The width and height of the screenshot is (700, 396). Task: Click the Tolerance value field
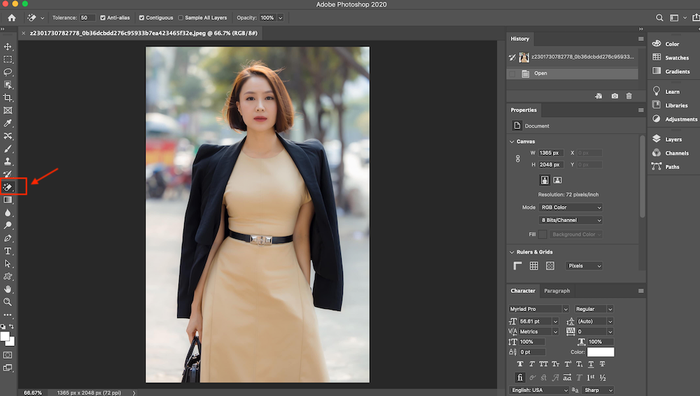(x=87, y=18)
